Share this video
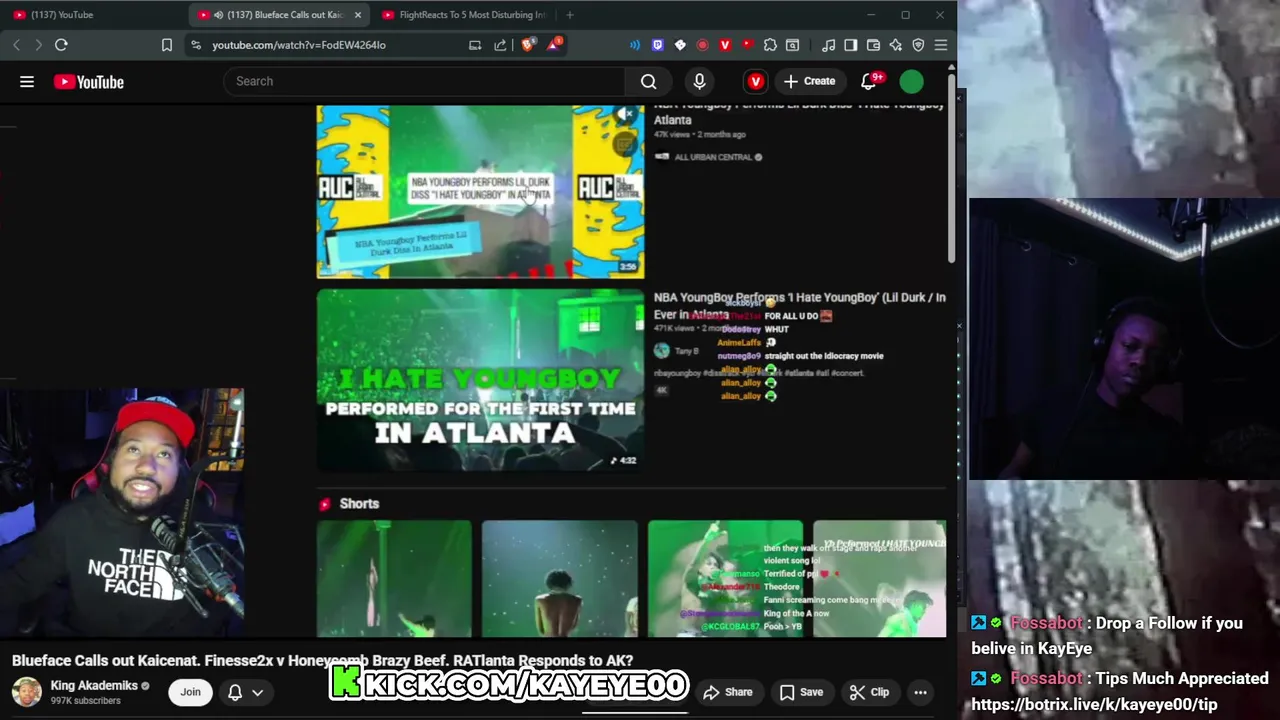The width and height of the screenshot is (1280, 720). point(728,692)
